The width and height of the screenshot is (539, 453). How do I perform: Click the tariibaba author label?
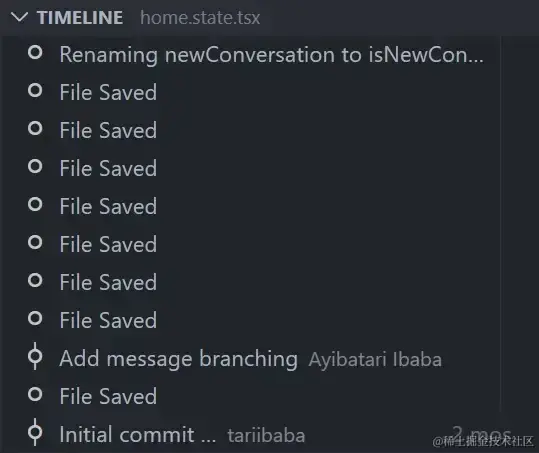(x=266, y=435)
